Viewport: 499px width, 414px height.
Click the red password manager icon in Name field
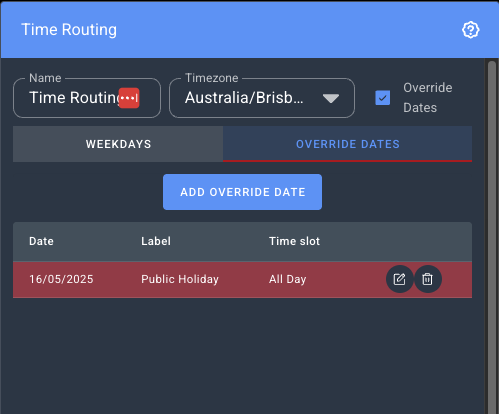coord(129,98)
